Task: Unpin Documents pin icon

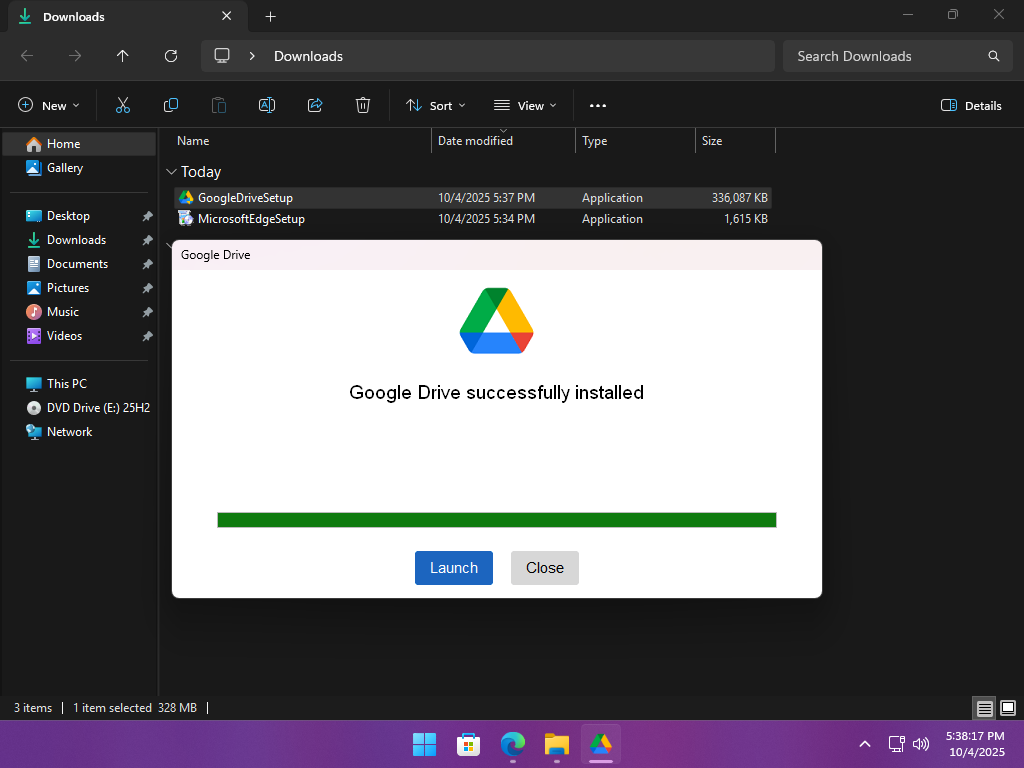Action: 148,264
